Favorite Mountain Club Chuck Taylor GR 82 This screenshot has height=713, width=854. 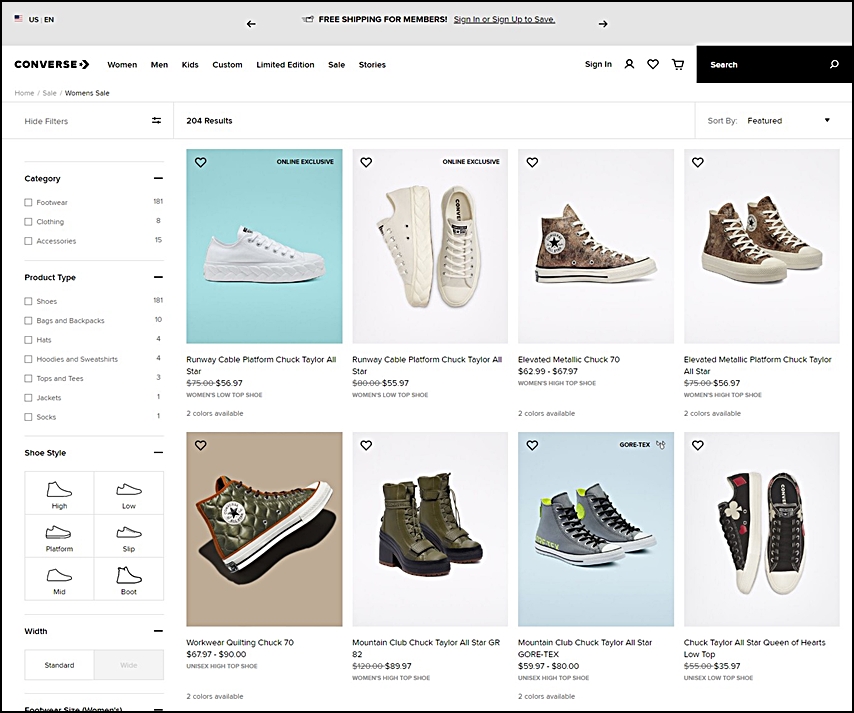[366, 446]
